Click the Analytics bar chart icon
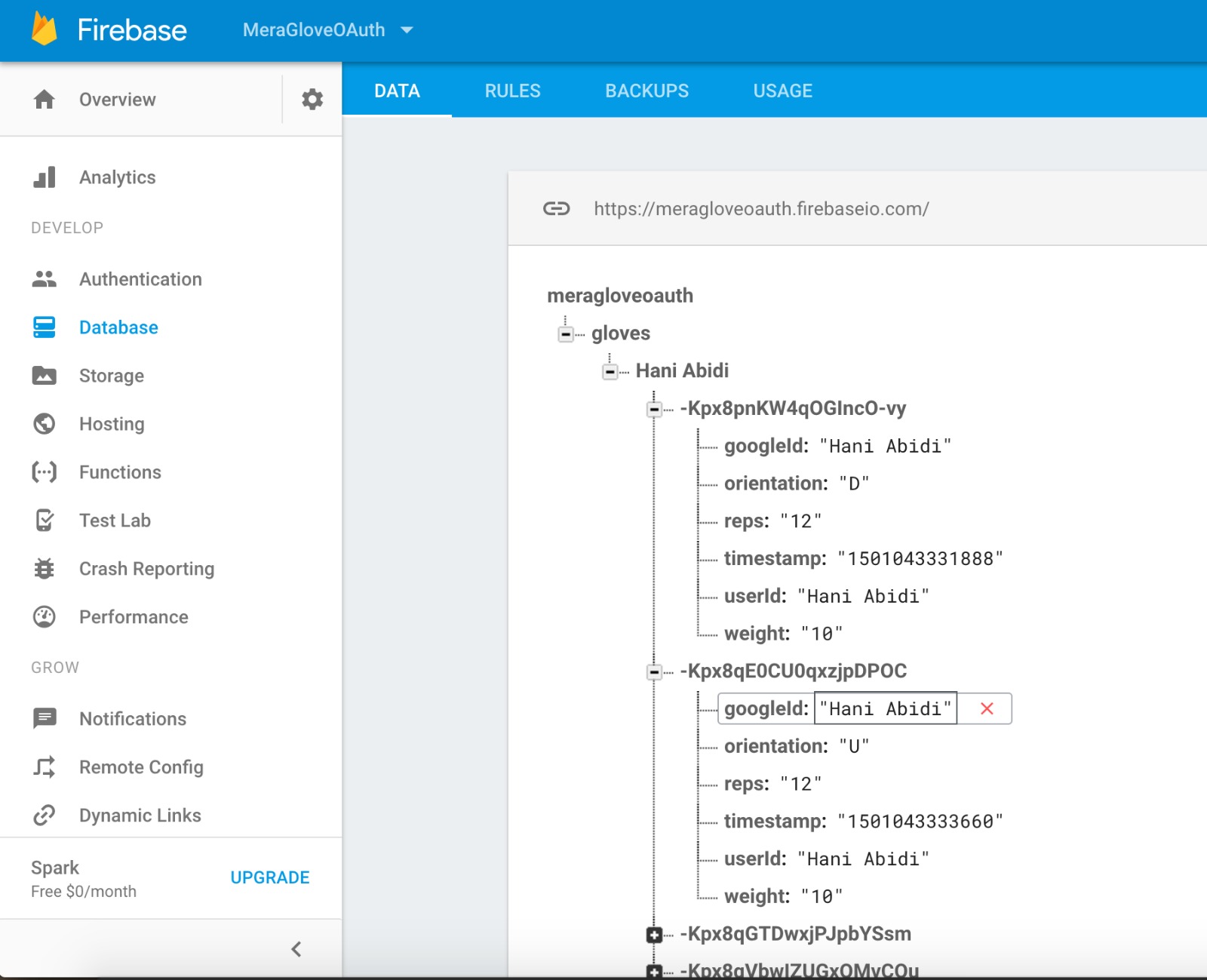The height and width of the screenshot is (980, 1207). pyautogui.click(x=45, y=177)
